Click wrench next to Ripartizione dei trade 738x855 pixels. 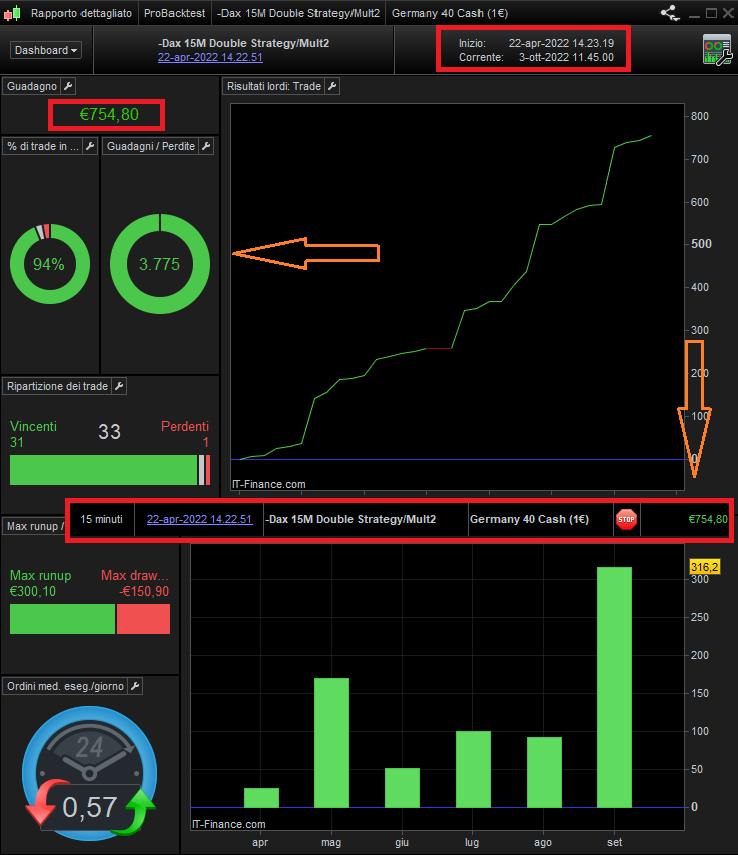[119, 386]
